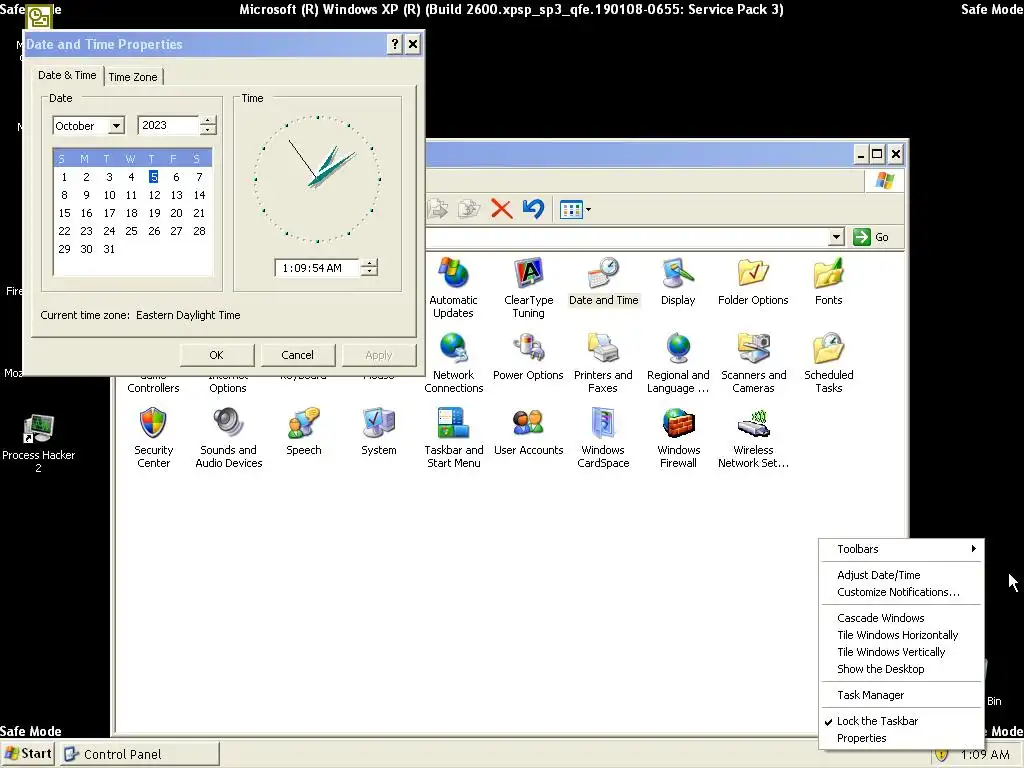1024x768 pixels.
Task: Open Windows CardSpace icon
Action: click(603, 438)
